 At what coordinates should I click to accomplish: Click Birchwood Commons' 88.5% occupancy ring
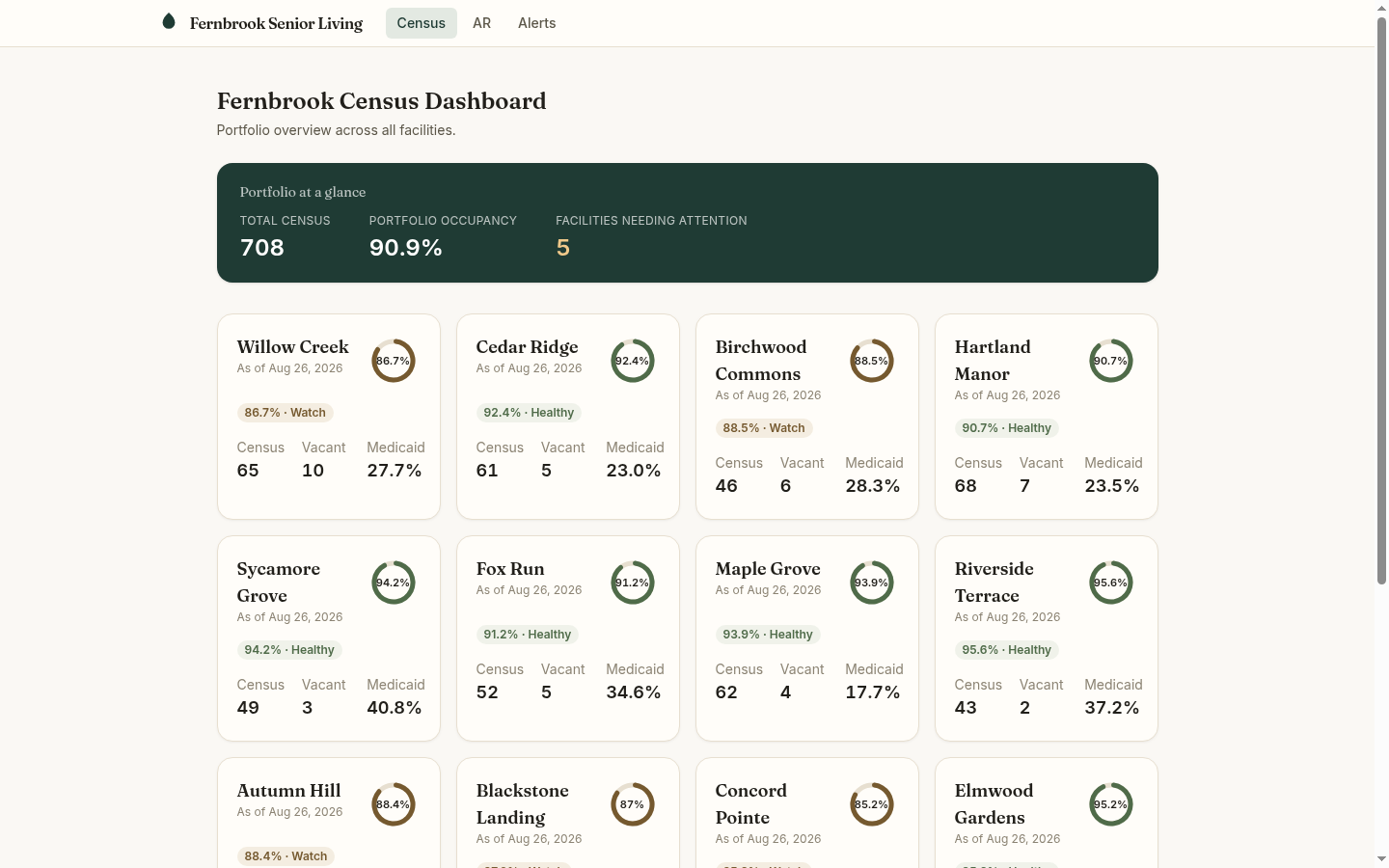pos(872,361)
